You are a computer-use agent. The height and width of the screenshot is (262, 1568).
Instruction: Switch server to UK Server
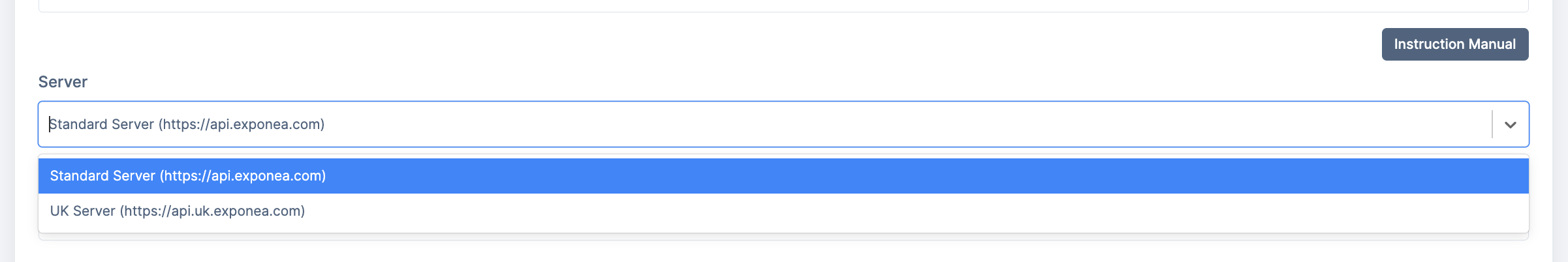tap(178, 211)
